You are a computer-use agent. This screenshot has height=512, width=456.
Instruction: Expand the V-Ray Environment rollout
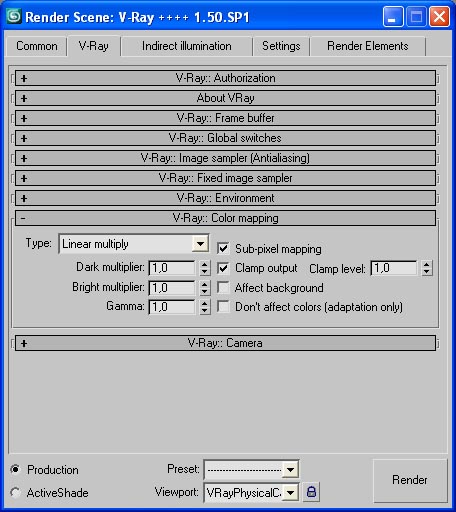(x=225, y=198)
